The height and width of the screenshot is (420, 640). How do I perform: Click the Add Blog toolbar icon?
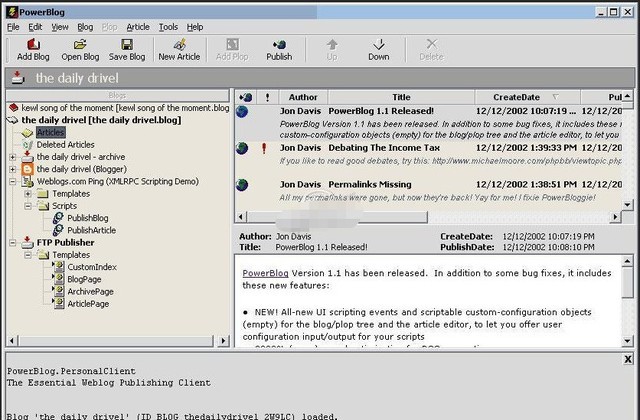click(x=33, y=49)
